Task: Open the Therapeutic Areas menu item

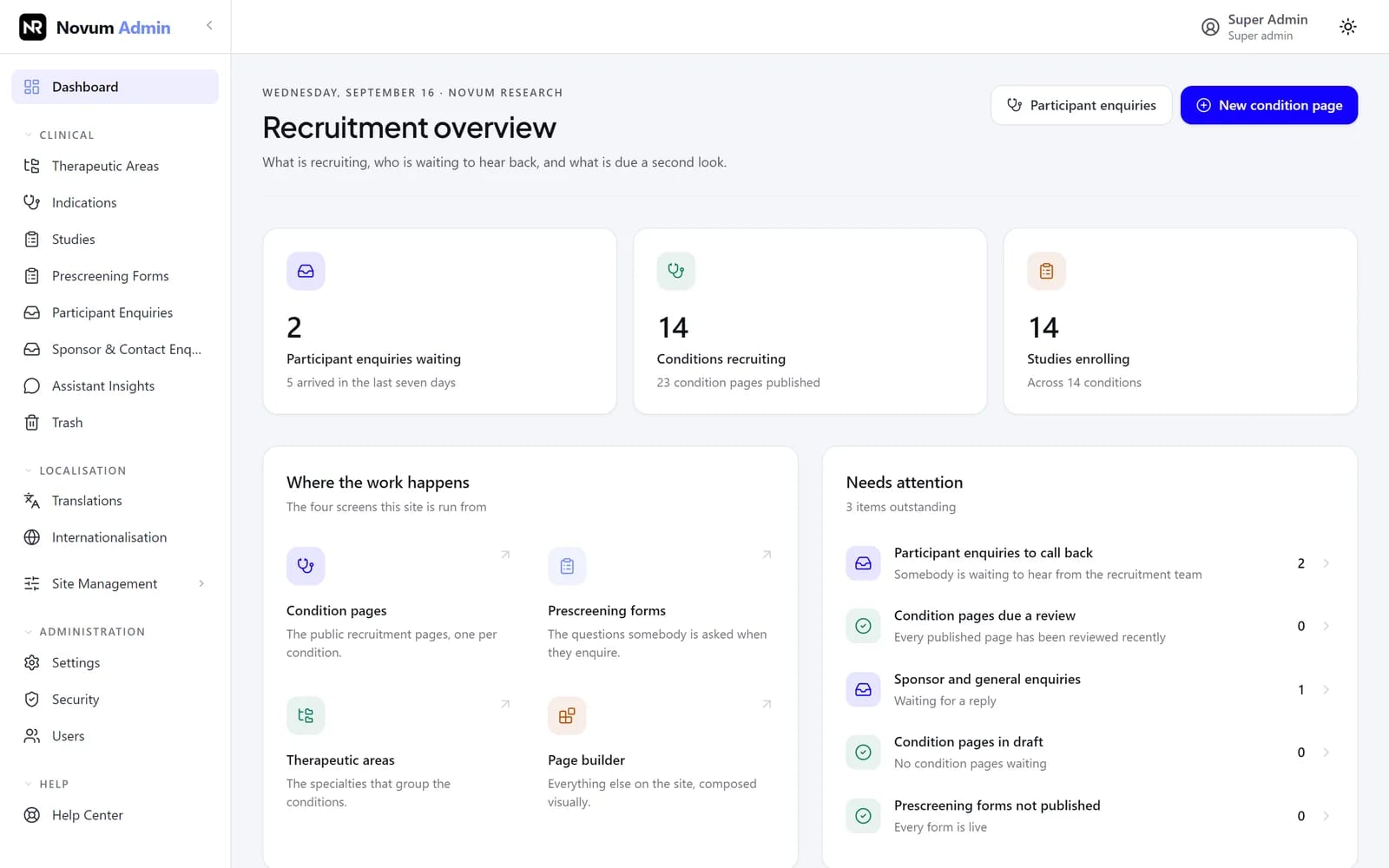Action: tap(115, 166)
